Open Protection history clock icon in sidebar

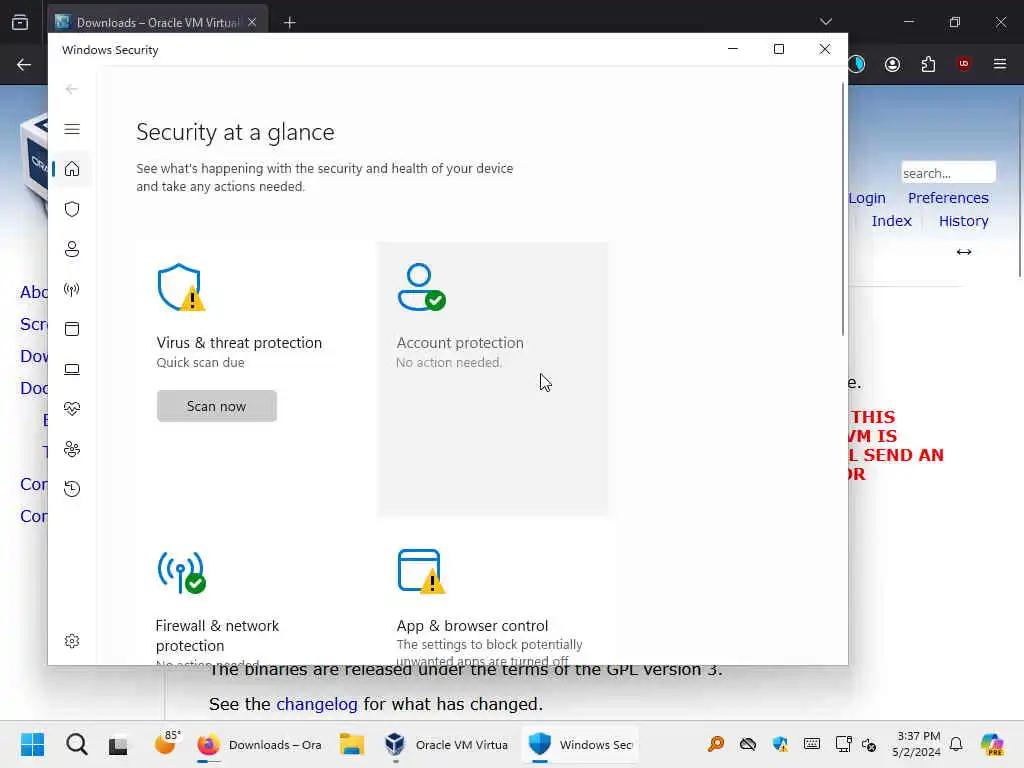[72, 488]
